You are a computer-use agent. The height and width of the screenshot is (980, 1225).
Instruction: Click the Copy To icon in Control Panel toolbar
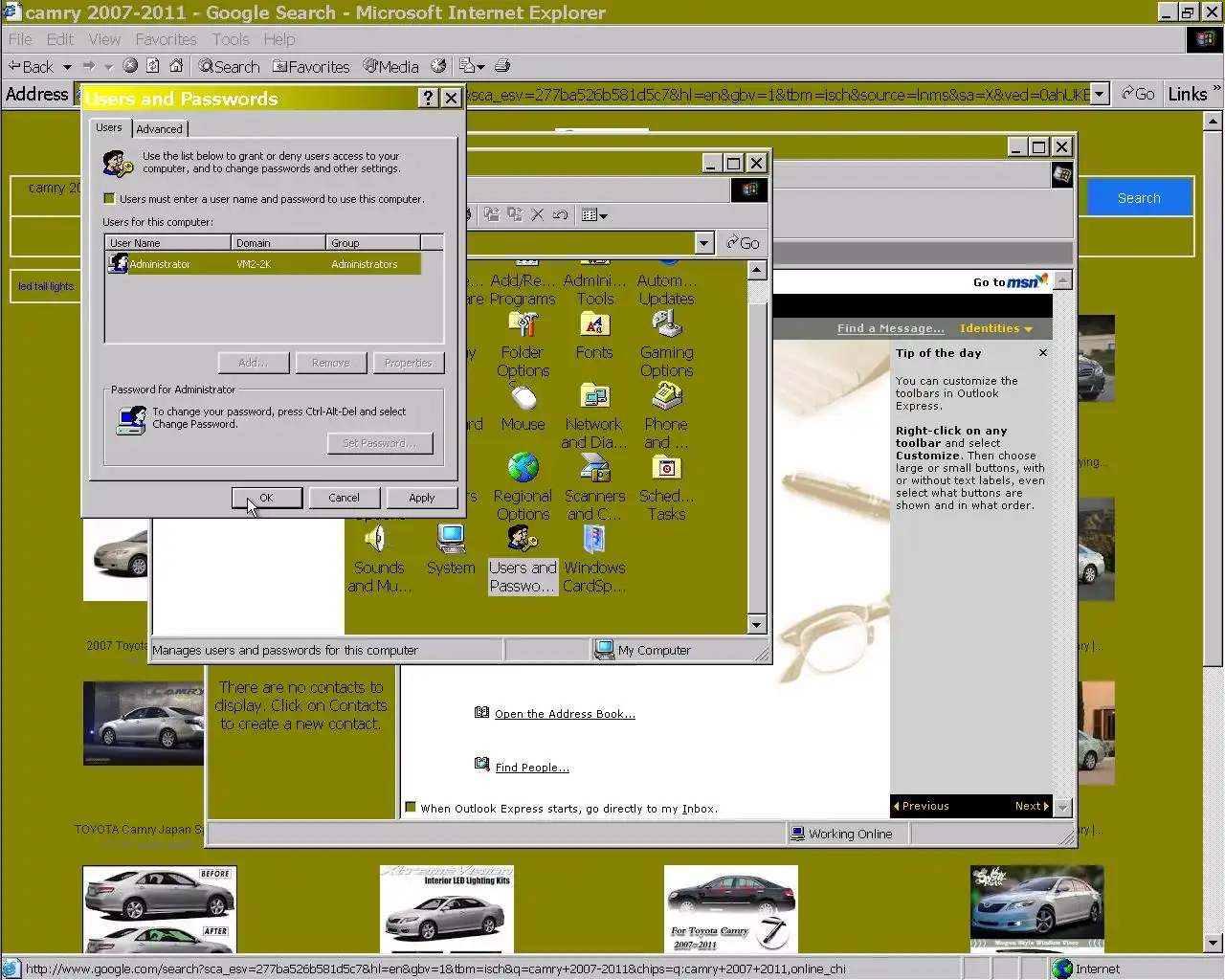(x=515, y=215)
